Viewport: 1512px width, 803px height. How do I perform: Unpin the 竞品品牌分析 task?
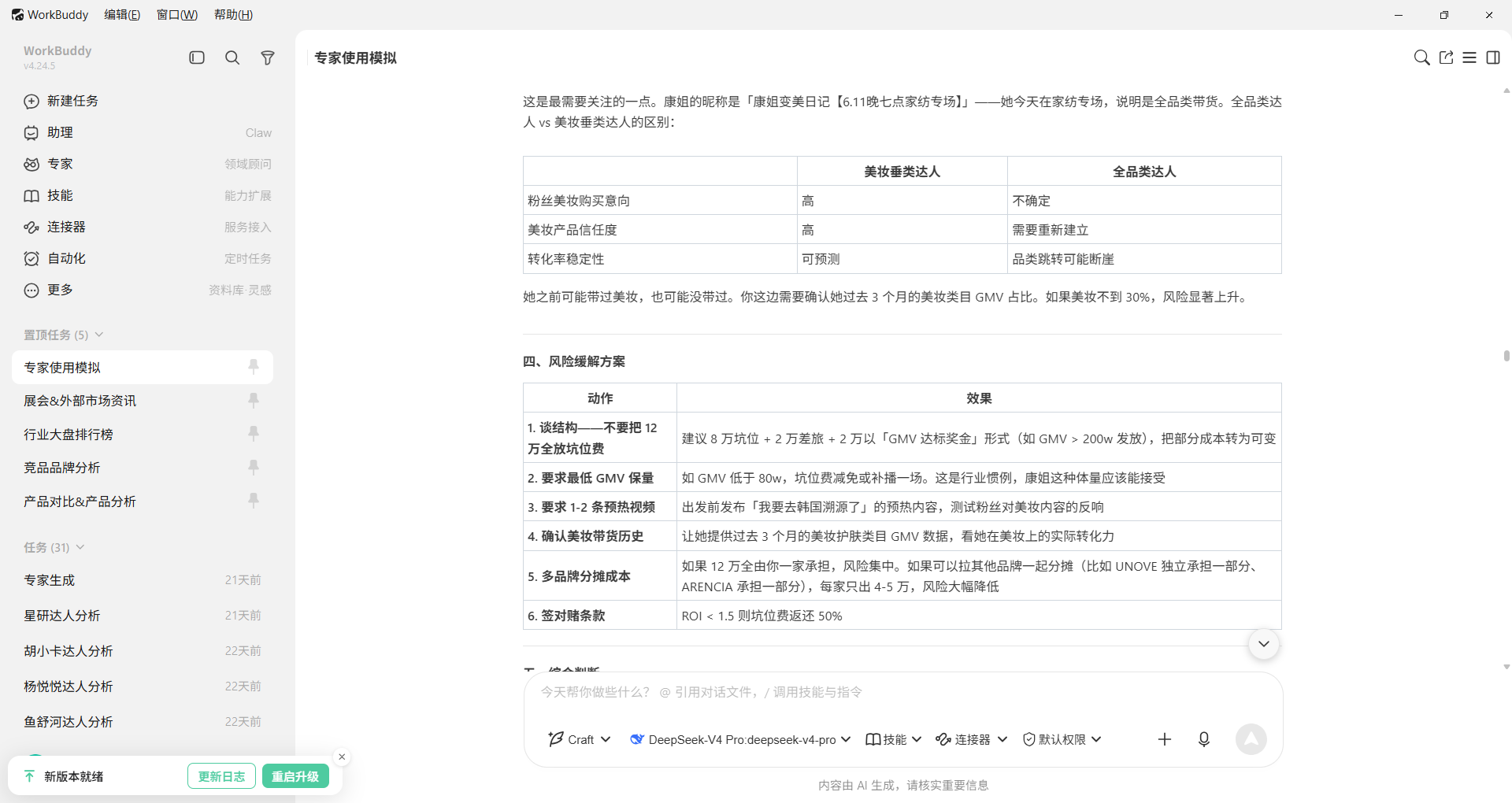[x=254, y=467]
